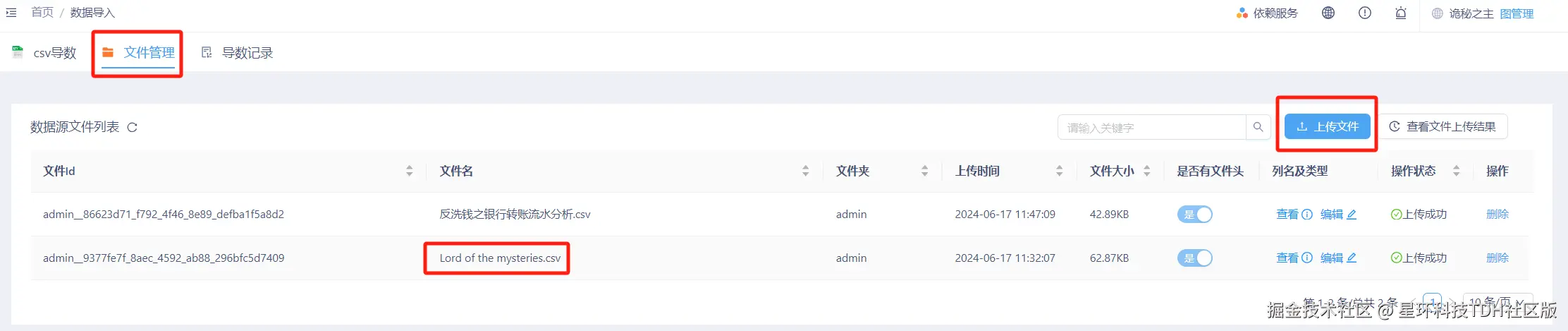Click the sidebar collapse hamburger icon

click(11, 13)
